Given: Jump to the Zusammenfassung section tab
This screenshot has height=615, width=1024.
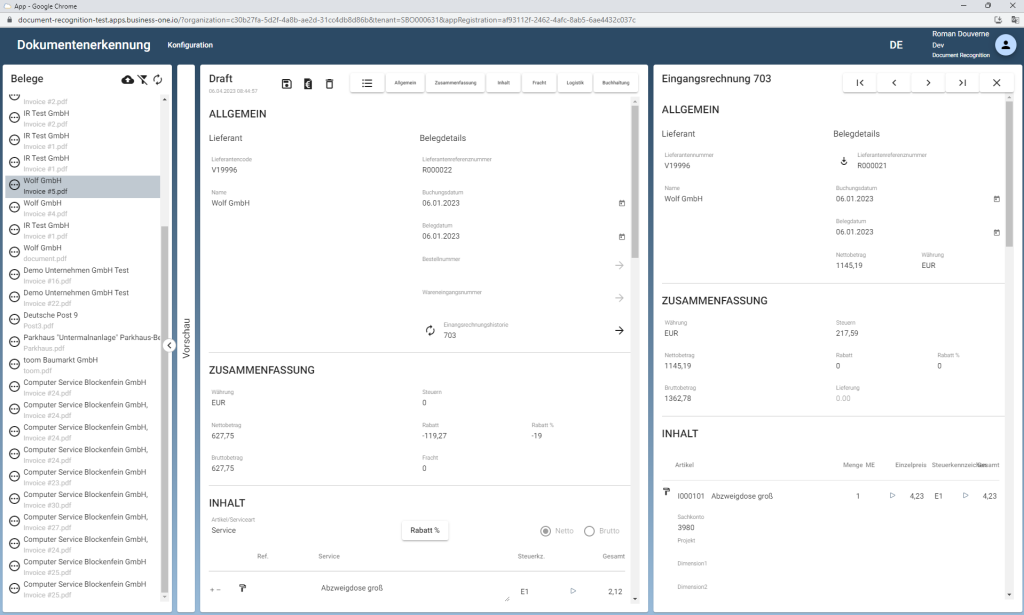Looking at the screenshot, I should click(455, 83).
